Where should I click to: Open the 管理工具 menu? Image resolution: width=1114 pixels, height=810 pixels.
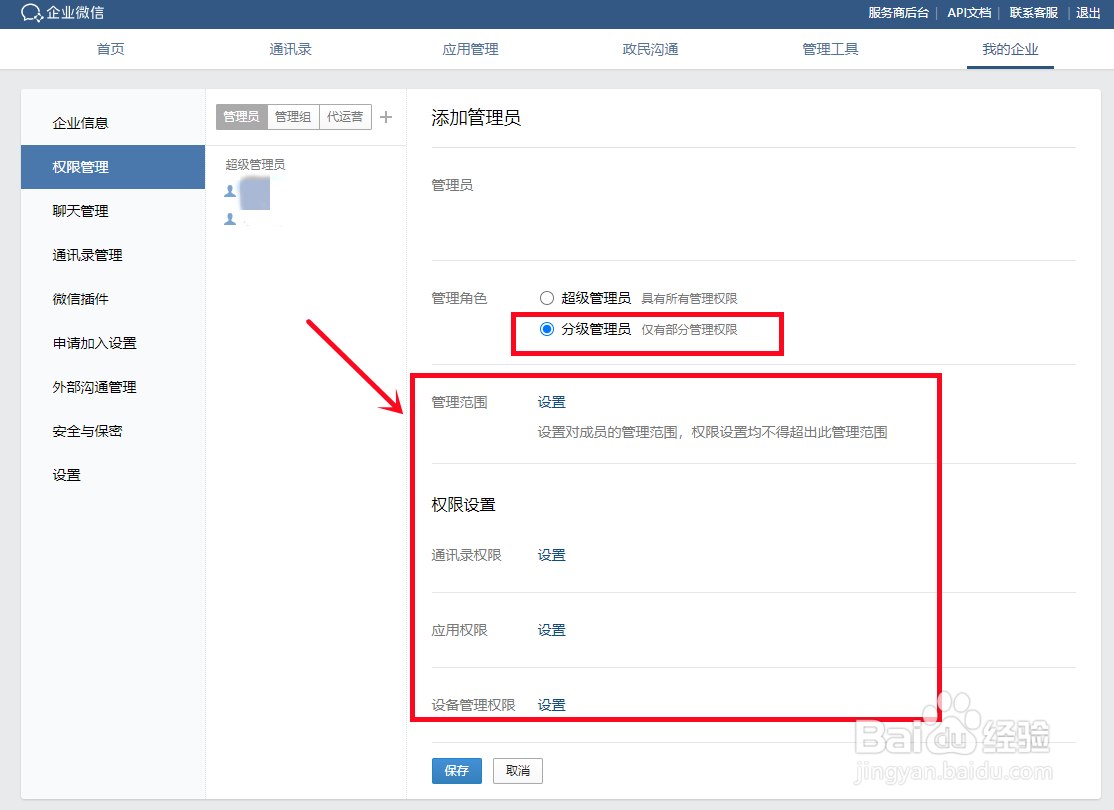coord(830,47)
